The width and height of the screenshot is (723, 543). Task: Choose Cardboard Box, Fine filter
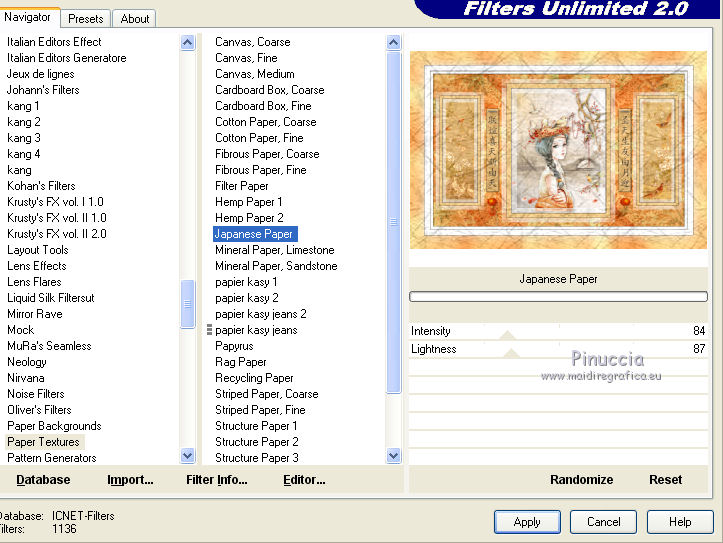point(263,106)
